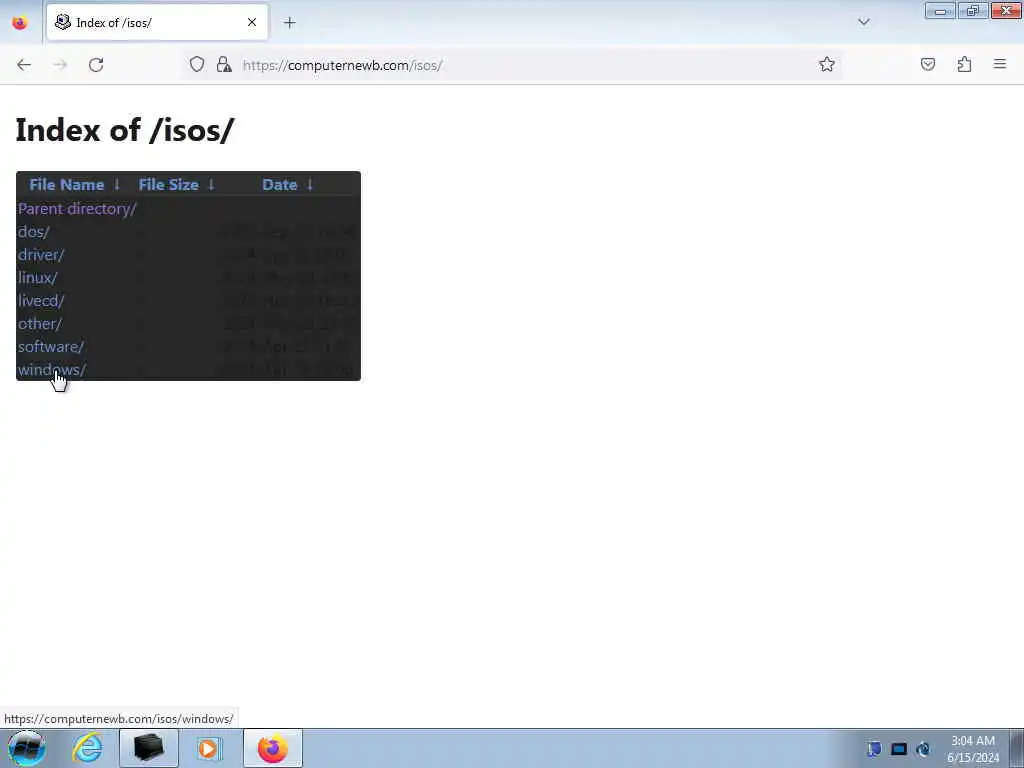Click the address bar URL

(342, 65)
